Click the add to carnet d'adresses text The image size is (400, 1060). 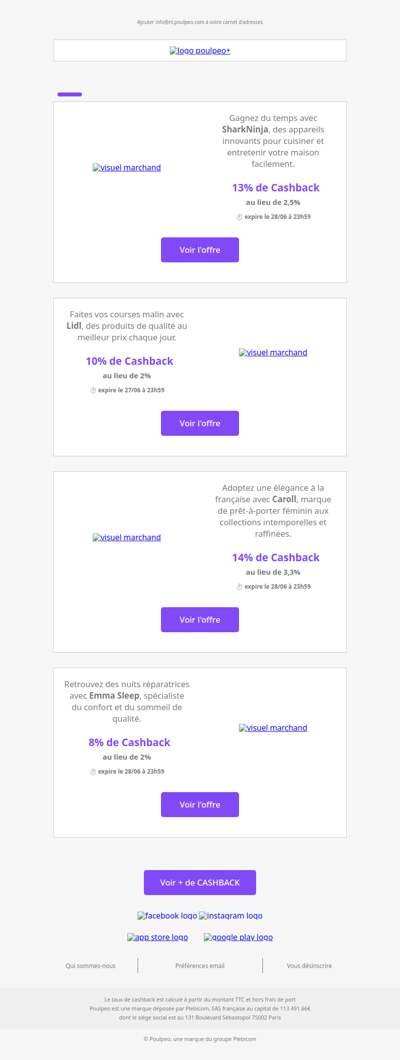click(x=200, y=22)
